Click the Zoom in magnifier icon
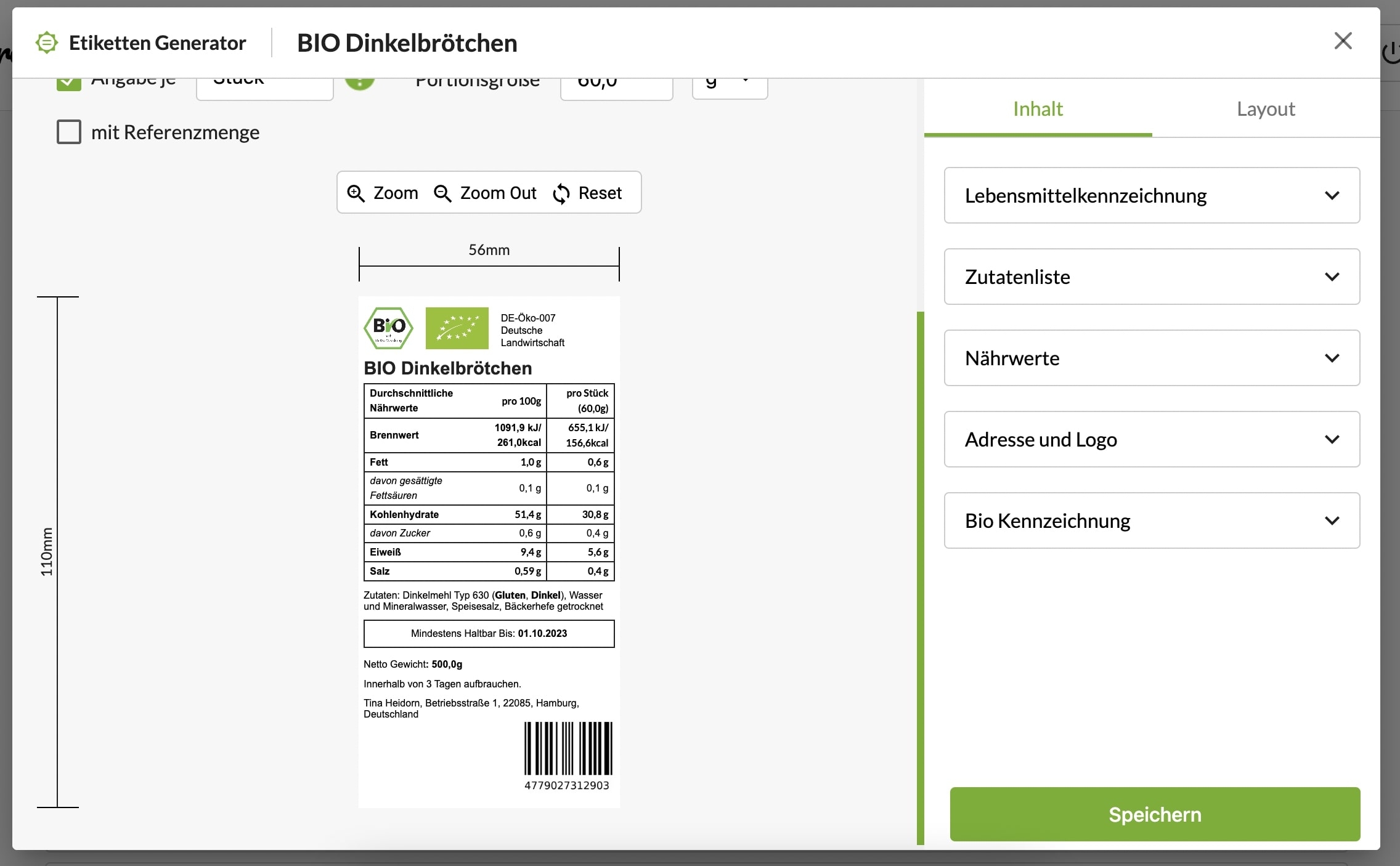The image size is (1400, 866). [x=356, y=193]
